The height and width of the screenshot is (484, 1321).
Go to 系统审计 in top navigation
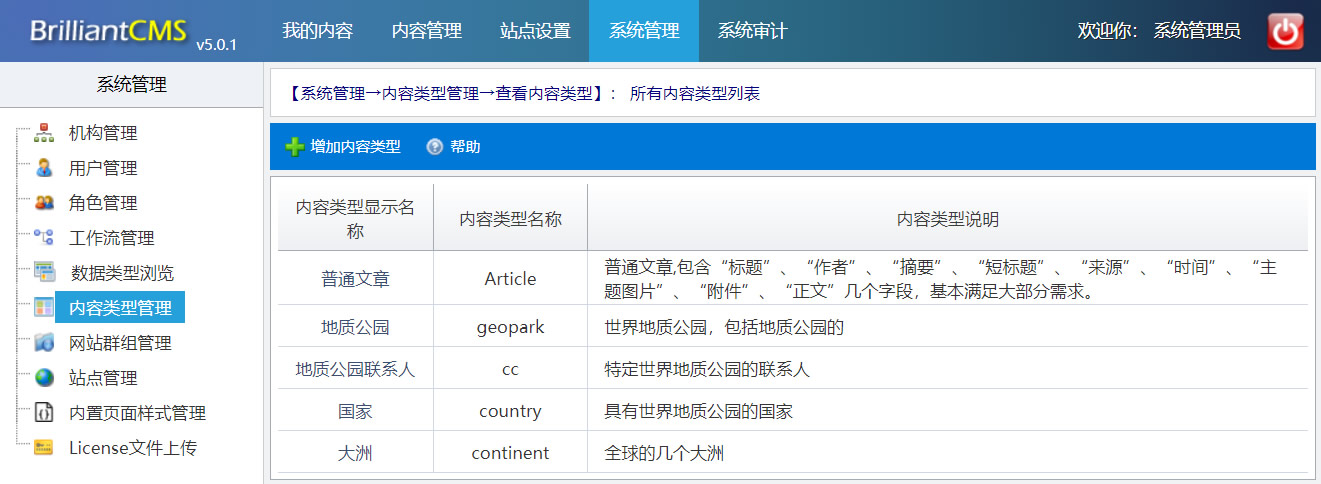coord(752,31)
